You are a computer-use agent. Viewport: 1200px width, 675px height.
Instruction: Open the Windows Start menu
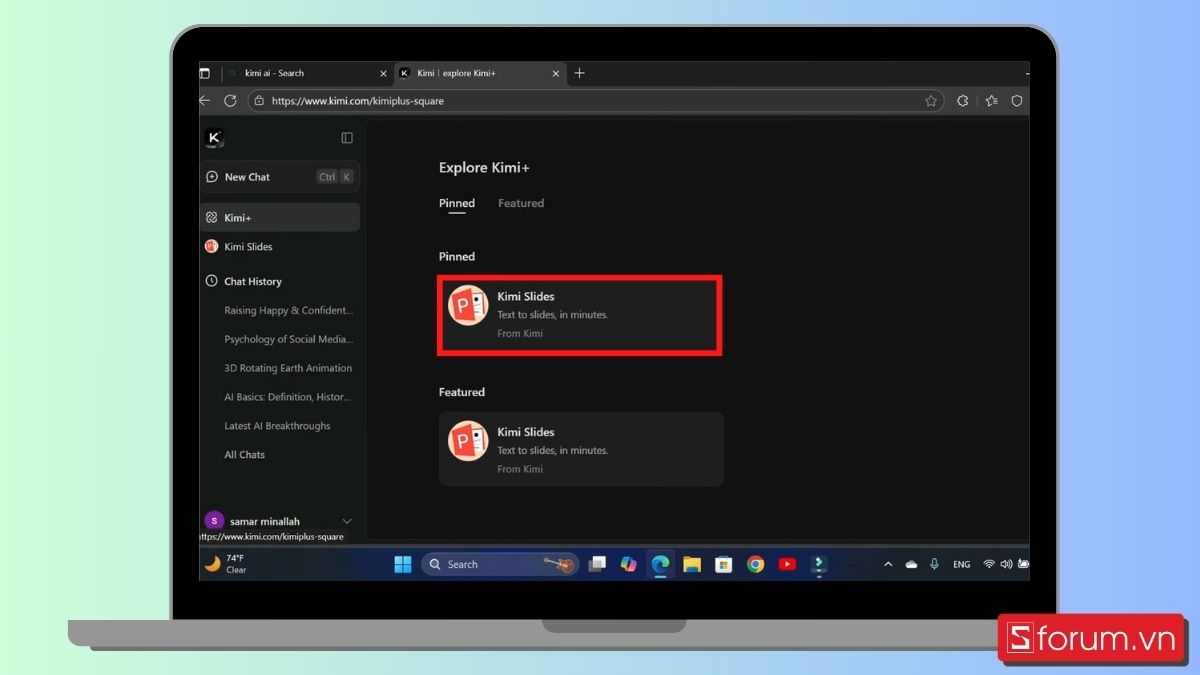[403, 564]
